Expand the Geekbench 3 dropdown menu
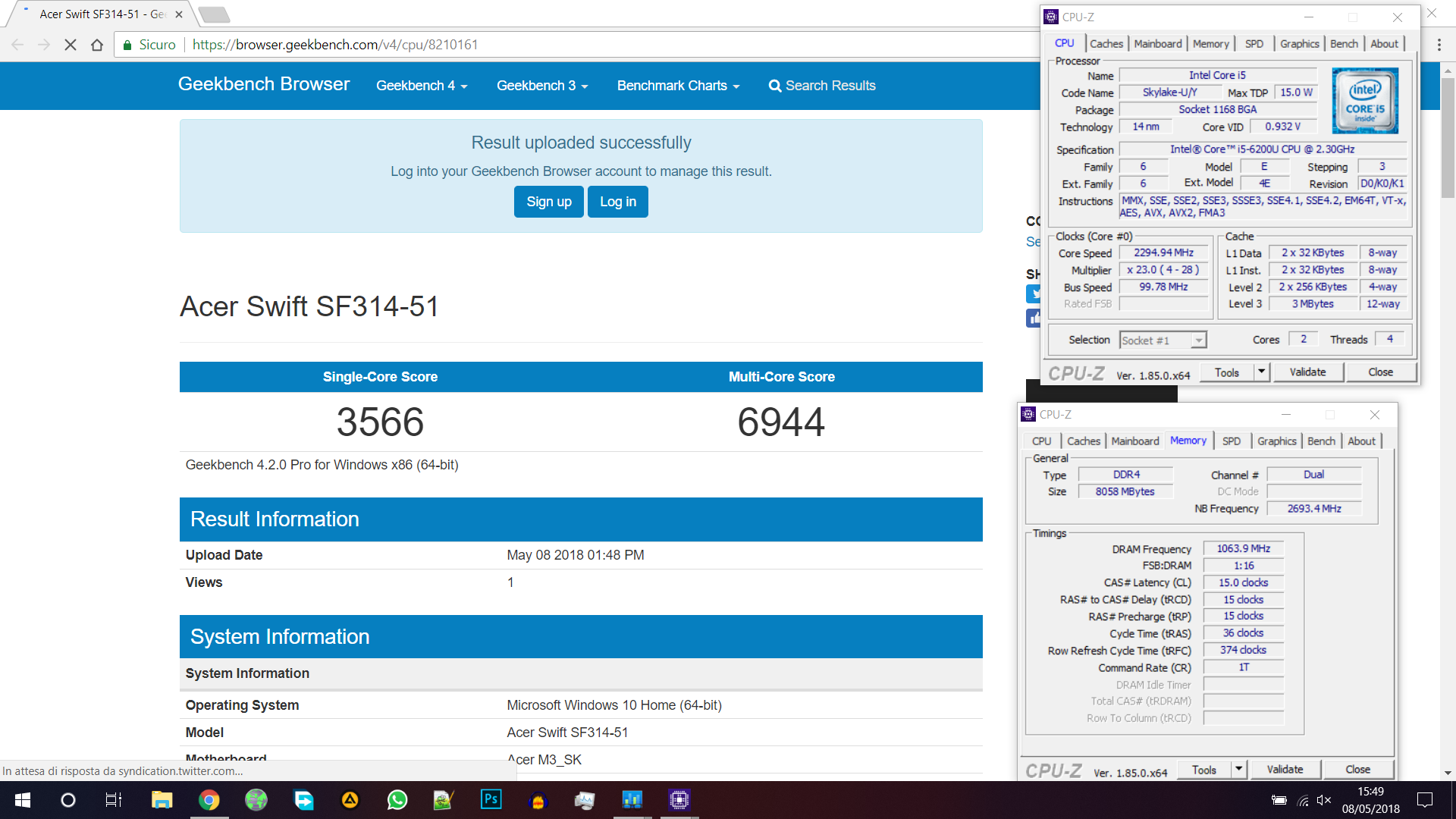 tap(542, 86)
